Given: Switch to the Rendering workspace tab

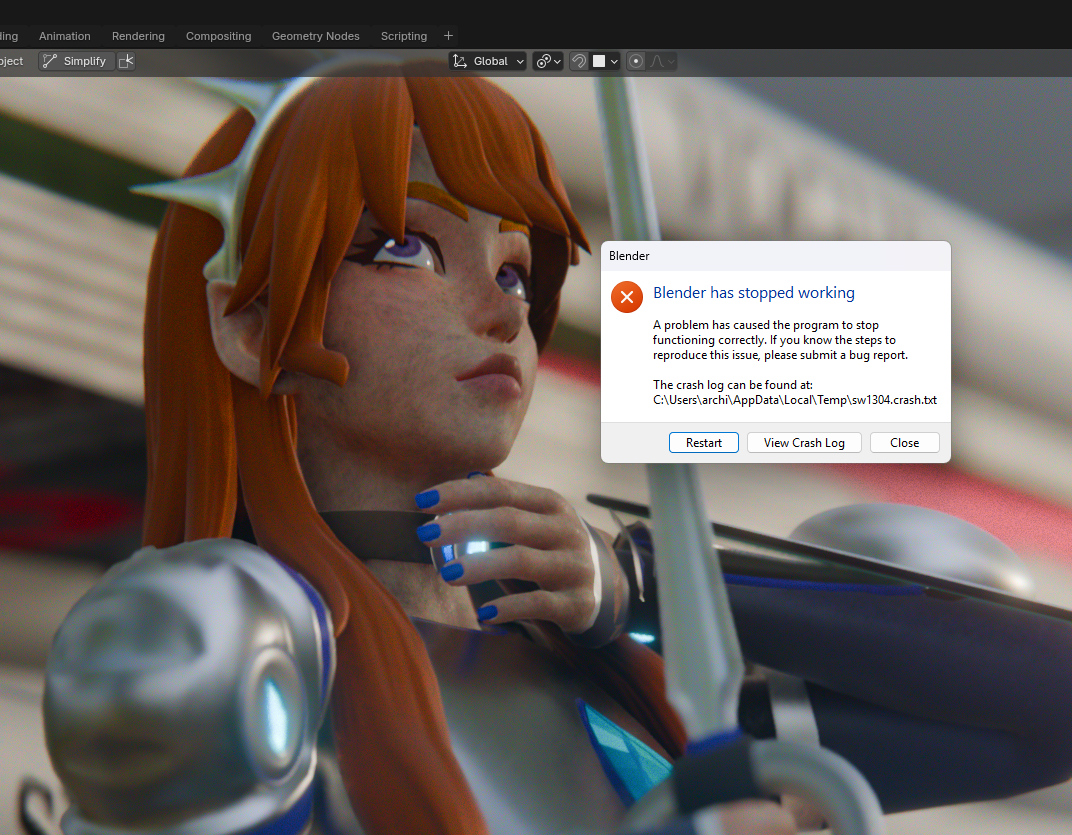Looking at the screenshot, I should click(138, 36).
